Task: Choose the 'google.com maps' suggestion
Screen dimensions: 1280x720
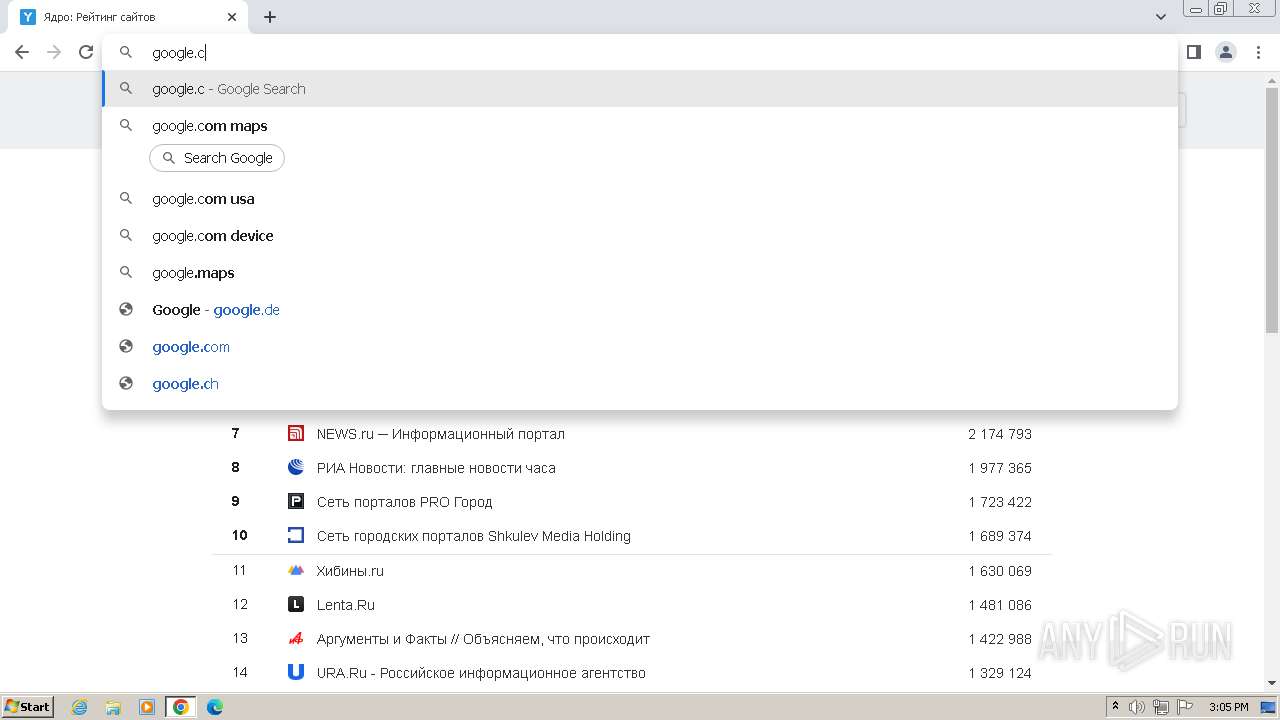Action: point(640,126)
